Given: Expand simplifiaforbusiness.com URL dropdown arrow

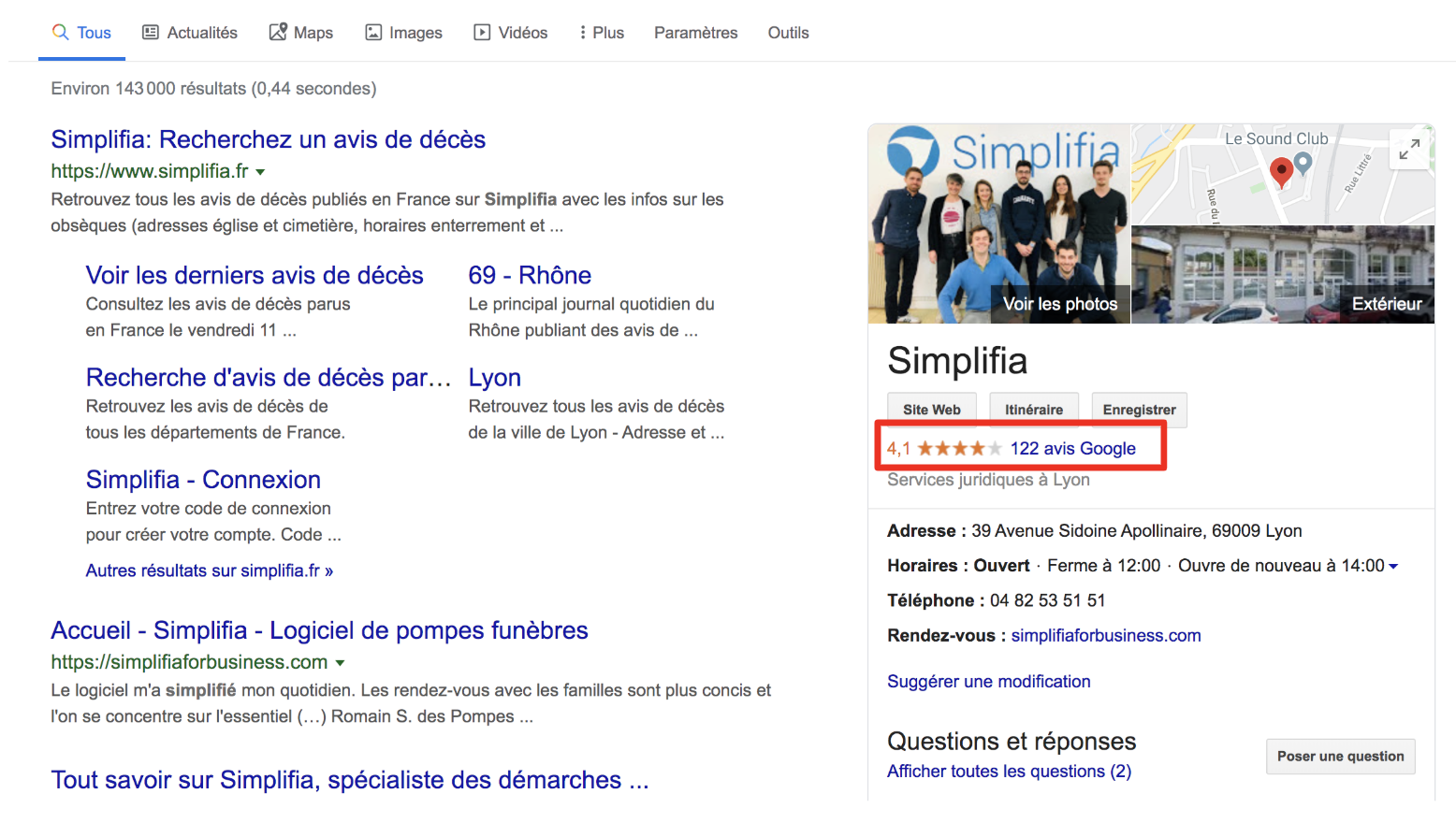Looking at the screenshot, I should pyautogui.click(x=340, y=663).
